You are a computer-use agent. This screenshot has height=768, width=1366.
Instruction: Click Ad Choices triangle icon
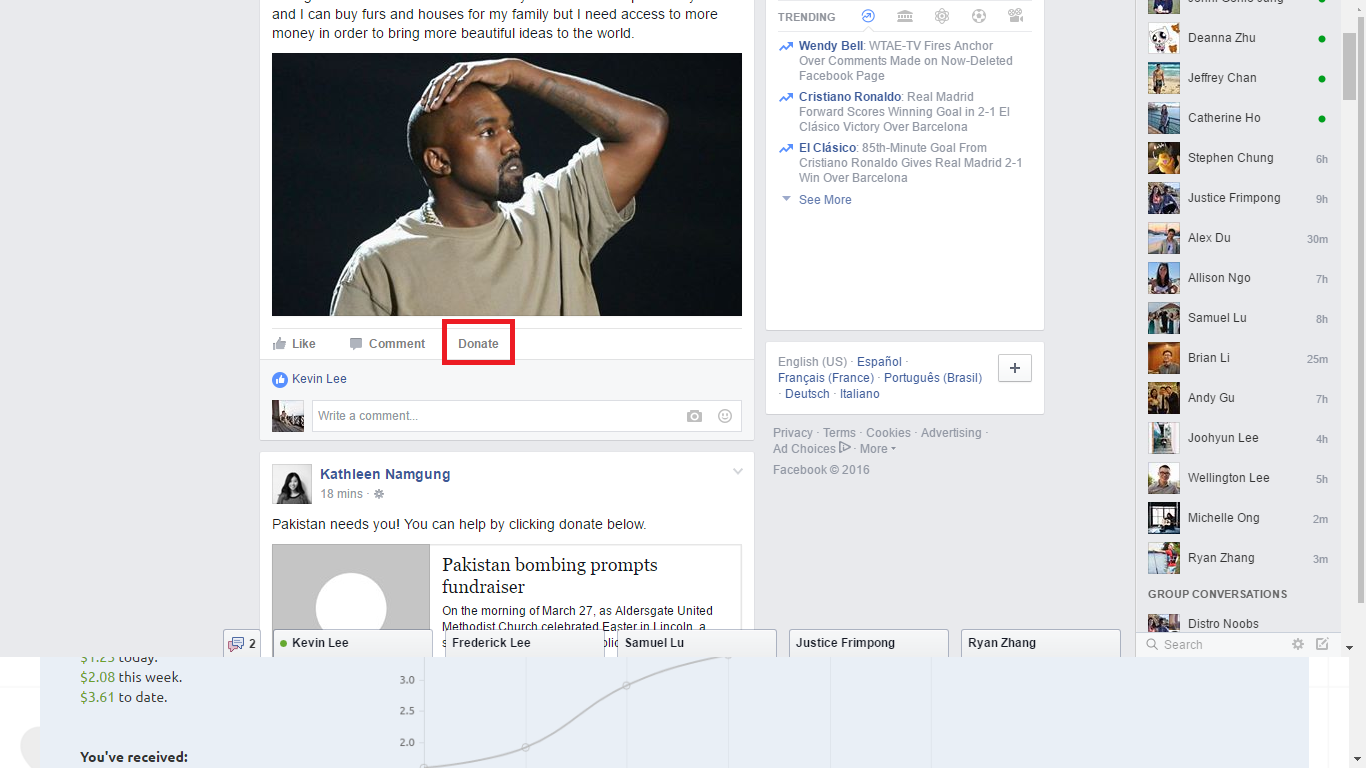click(845, 448)
